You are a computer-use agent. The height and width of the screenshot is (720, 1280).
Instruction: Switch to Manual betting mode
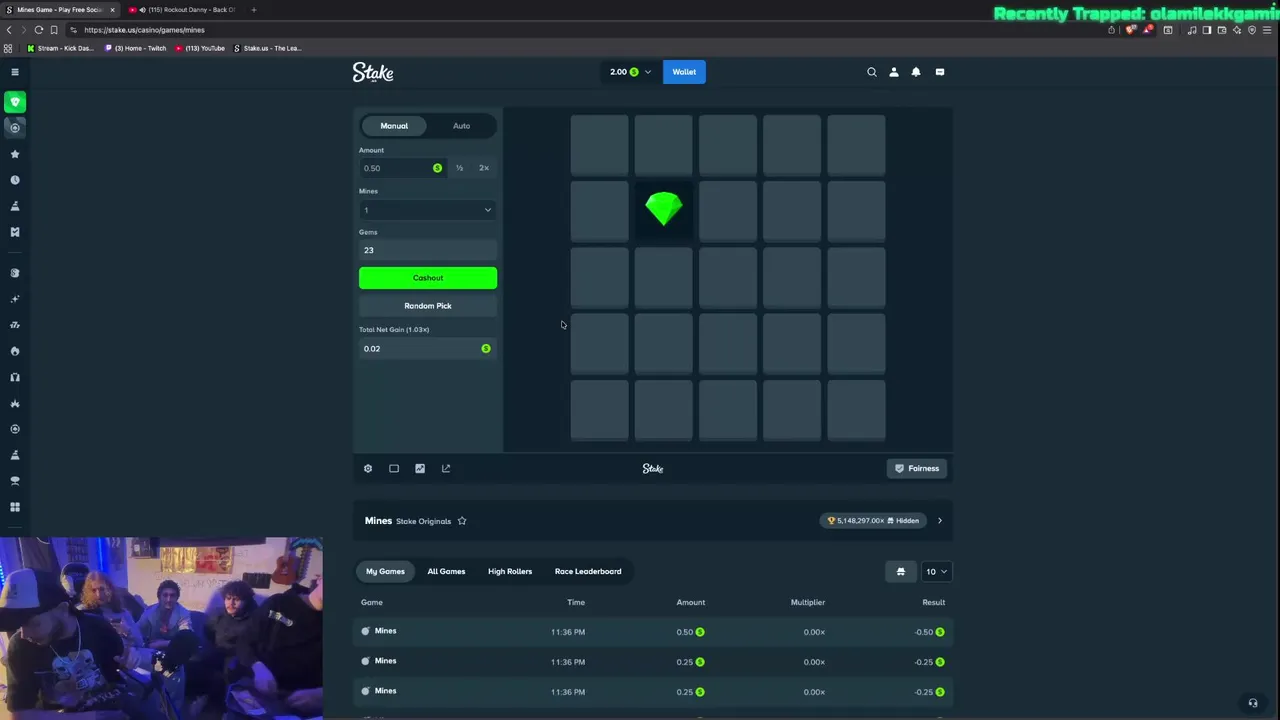(394, 126)
